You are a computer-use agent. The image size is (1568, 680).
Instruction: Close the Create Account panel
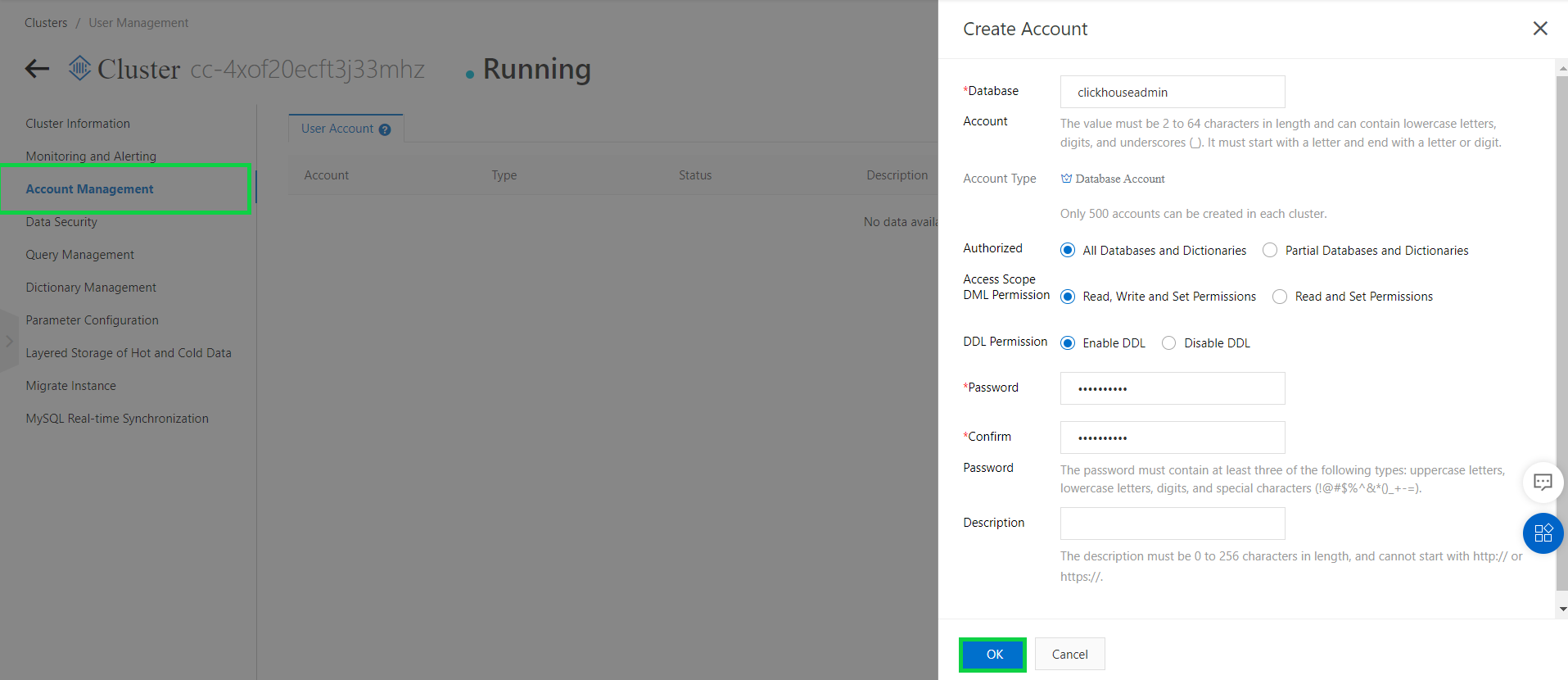(1540, 29)
